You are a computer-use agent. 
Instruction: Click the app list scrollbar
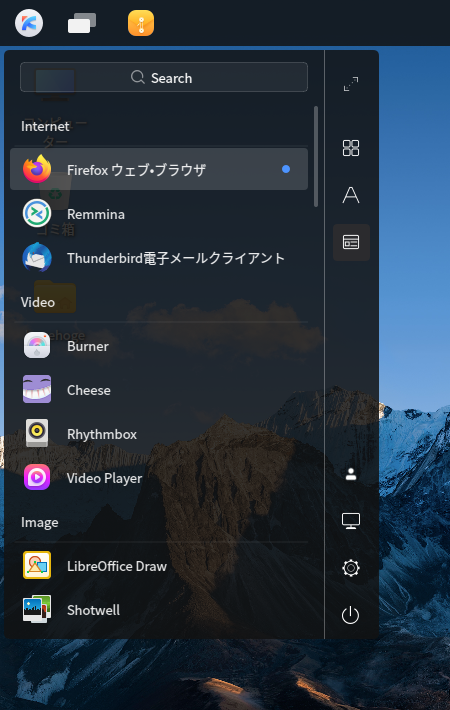pos(316,157)
